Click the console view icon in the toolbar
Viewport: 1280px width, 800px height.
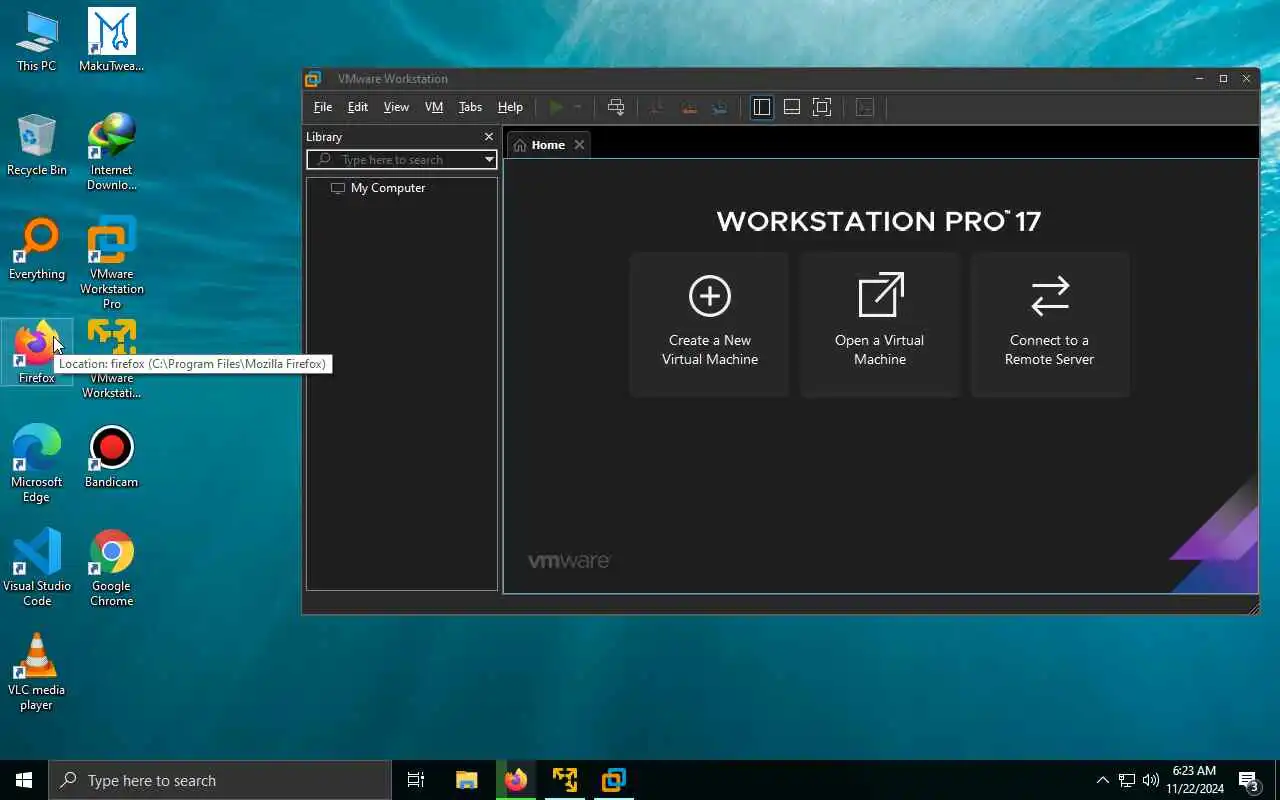point(865,107)
